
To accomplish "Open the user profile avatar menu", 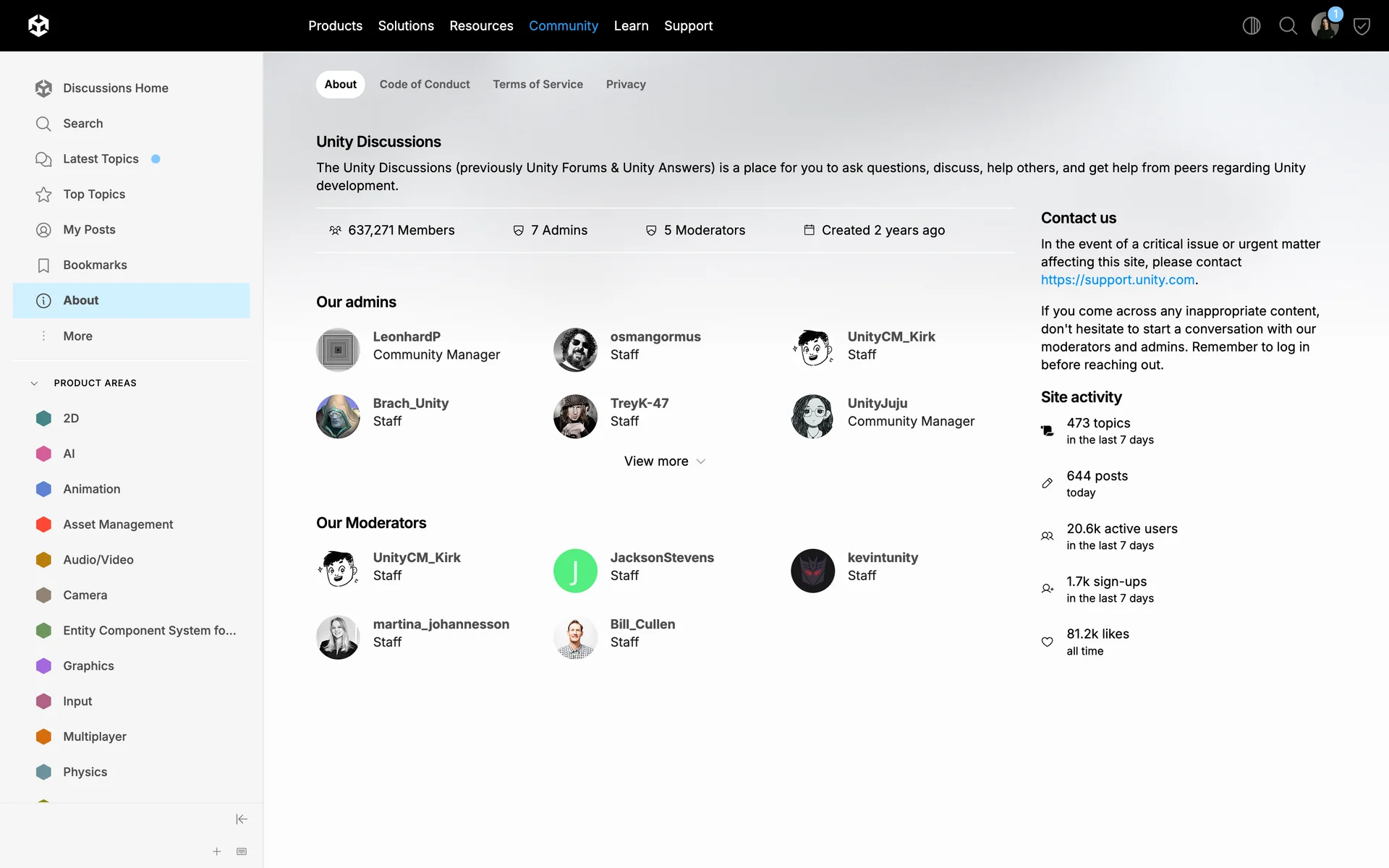I will pos(1324,26).
